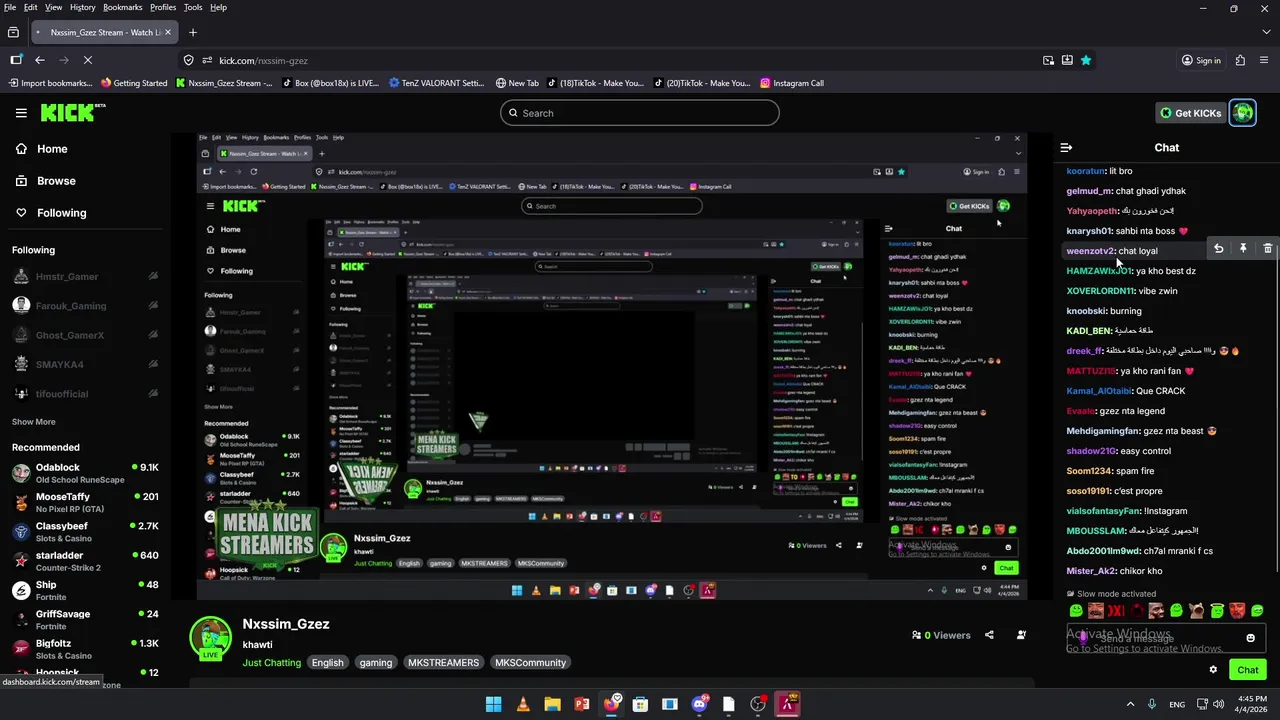Open GriffSavage recommended channel
This screenshot has height=720, width=1280.
(x=85, y=619)
